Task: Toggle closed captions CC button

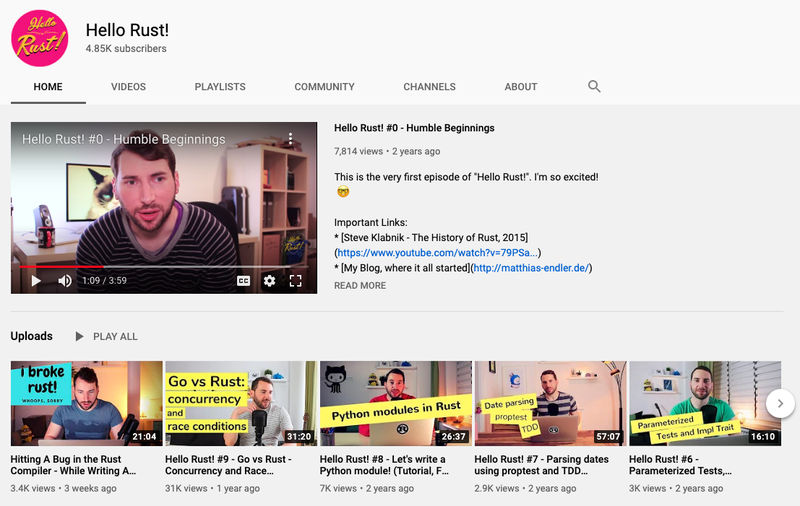Action: (x=243, y=281)
